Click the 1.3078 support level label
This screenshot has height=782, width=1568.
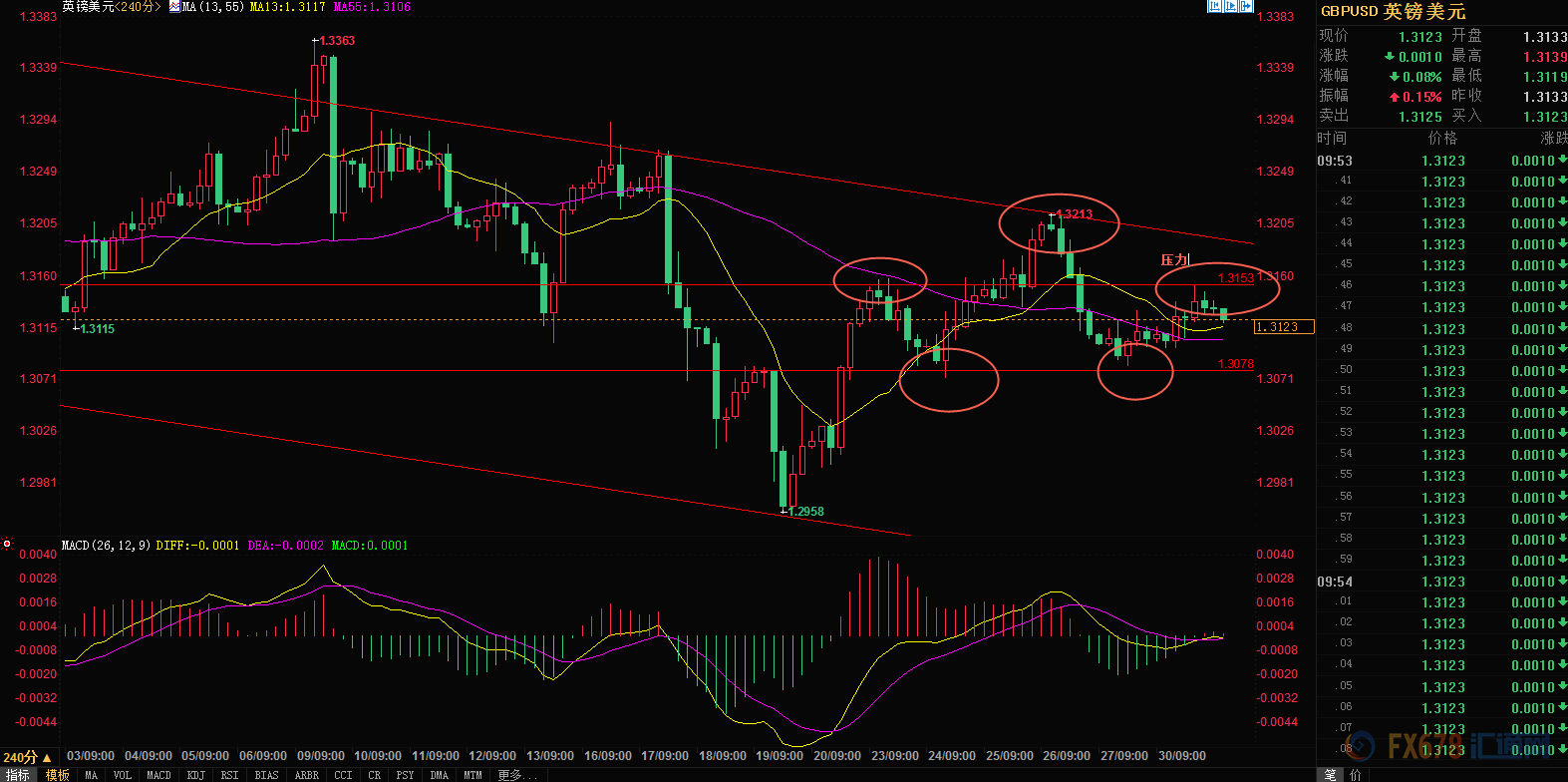pyautogui.click(x=1235, y=364)
